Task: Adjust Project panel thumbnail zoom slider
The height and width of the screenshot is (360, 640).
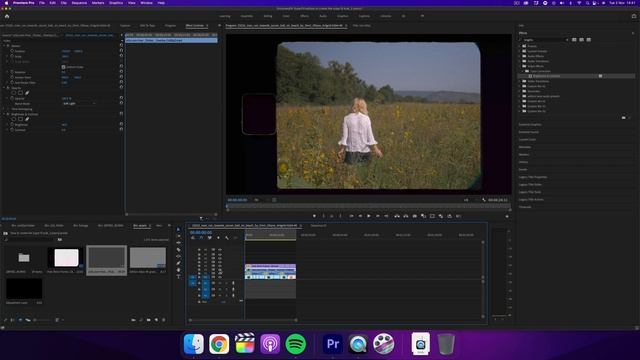Action: [x=43, y=320]
